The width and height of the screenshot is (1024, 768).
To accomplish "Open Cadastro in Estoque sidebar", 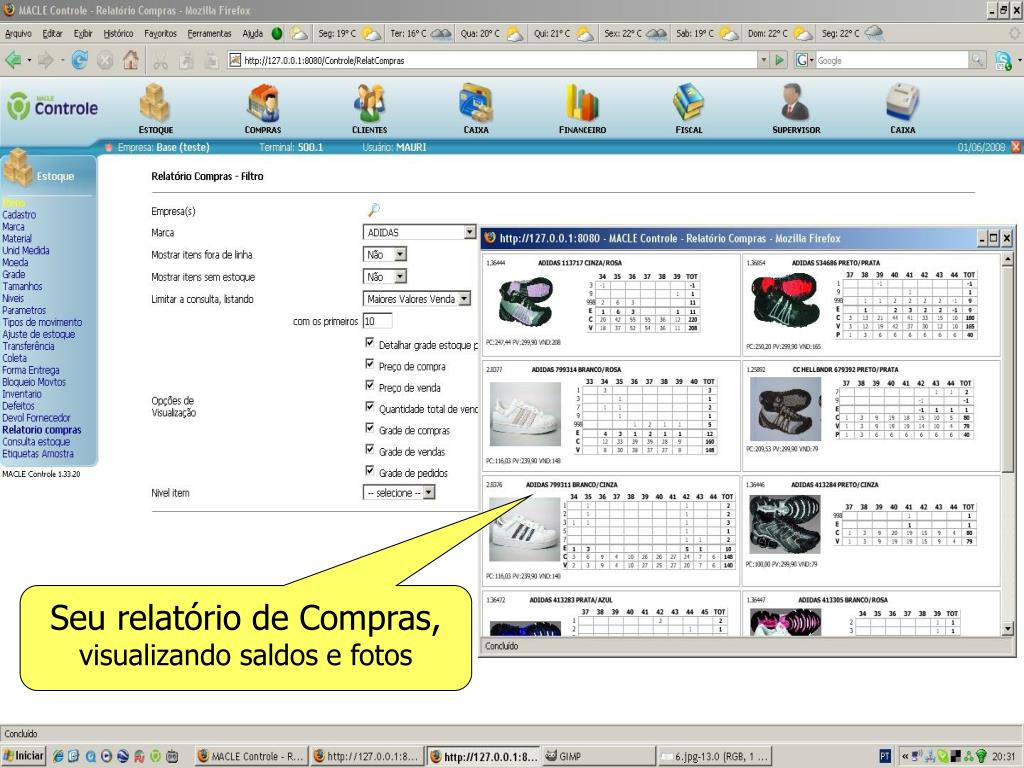I will [19, 214].
